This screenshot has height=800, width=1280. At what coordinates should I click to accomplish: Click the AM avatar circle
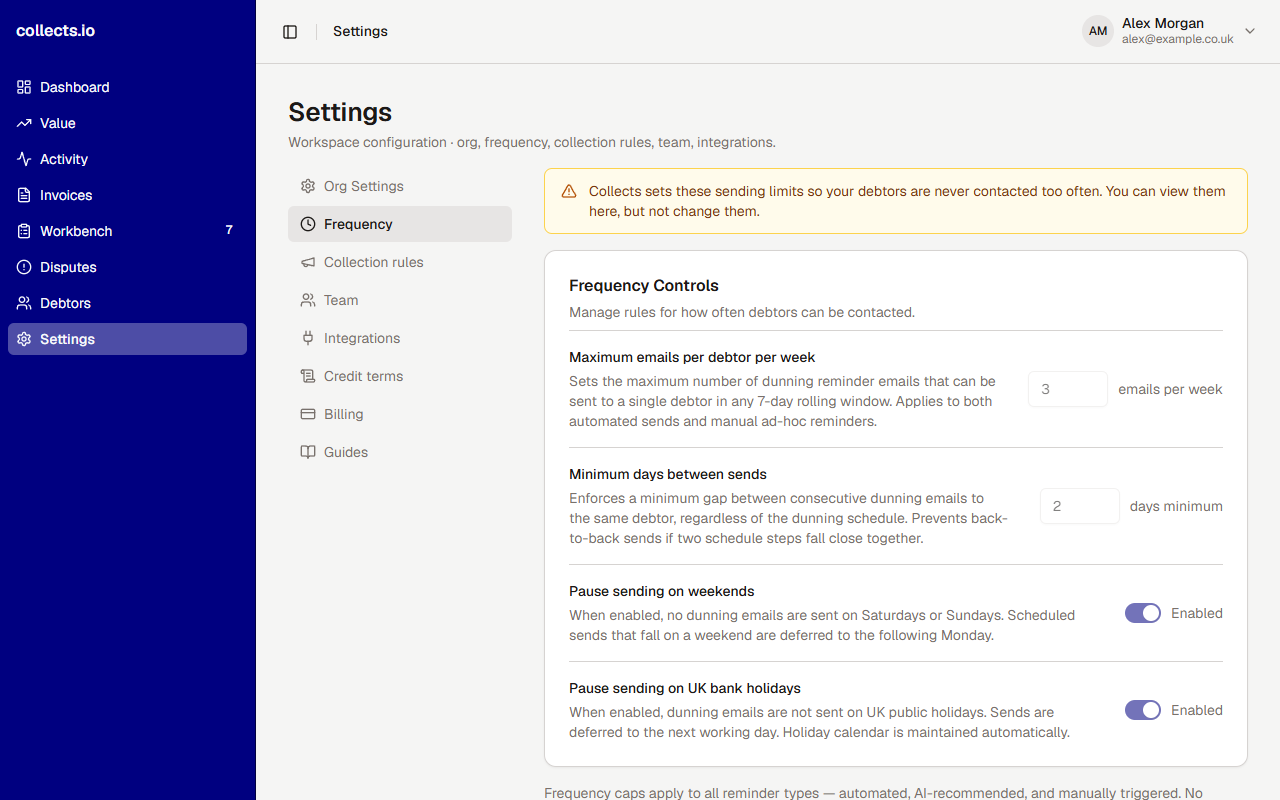click(1098, 31)
